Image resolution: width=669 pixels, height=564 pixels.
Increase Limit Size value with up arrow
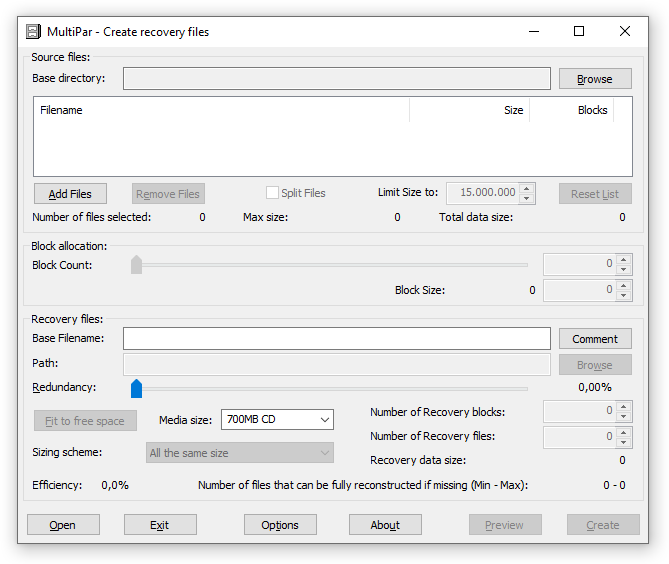pos(527,189)
